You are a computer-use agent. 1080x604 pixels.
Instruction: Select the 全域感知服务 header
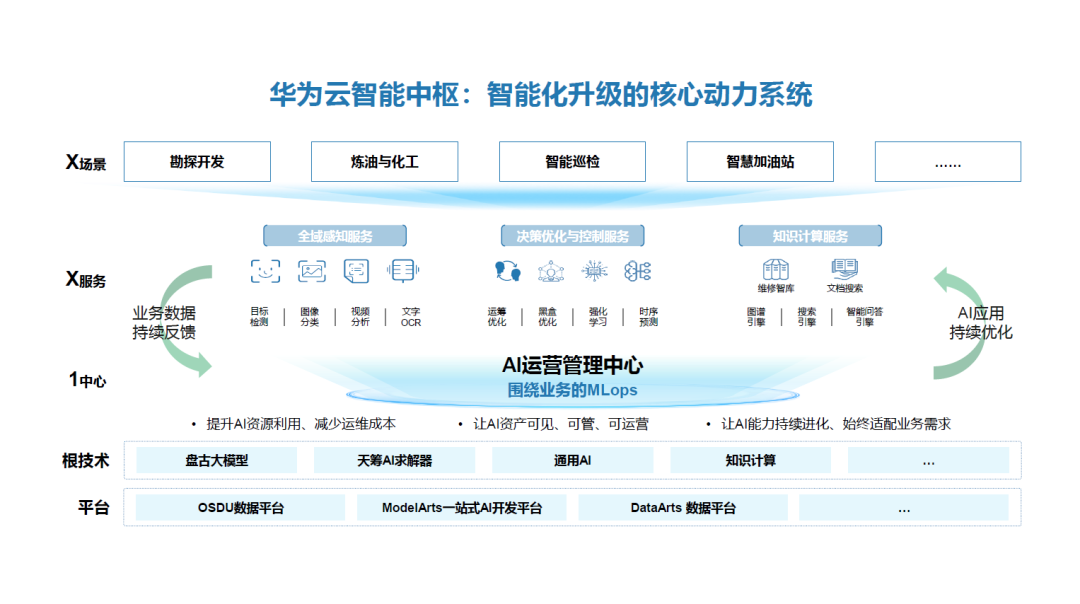[x=335, y=236]
